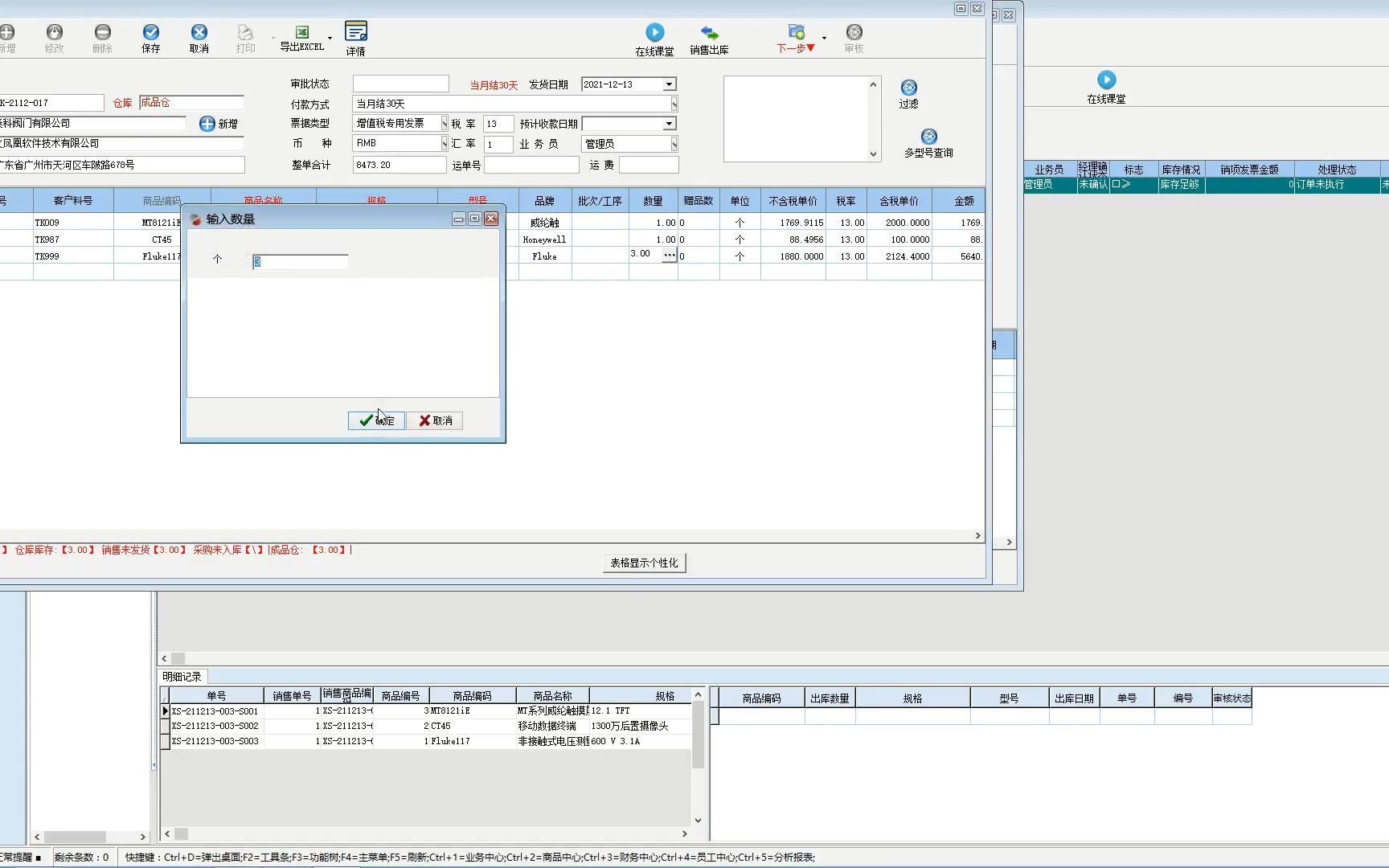1389x868 pixels.
Task: Click the 仓库 field 成品仓
Action: coord(191,103)
